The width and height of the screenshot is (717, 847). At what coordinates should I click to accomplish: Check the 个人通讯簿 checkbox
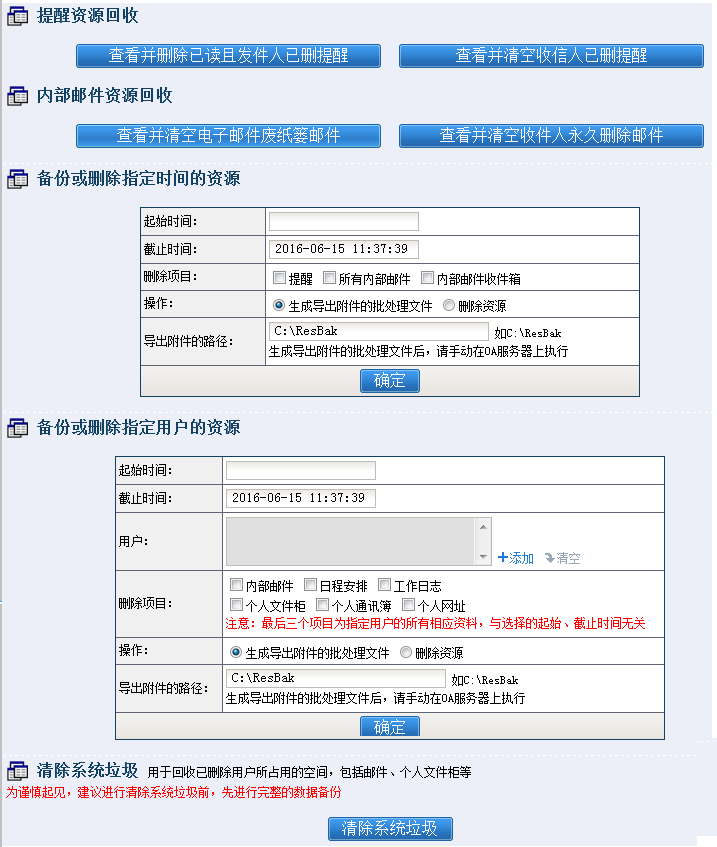(322, 604)
